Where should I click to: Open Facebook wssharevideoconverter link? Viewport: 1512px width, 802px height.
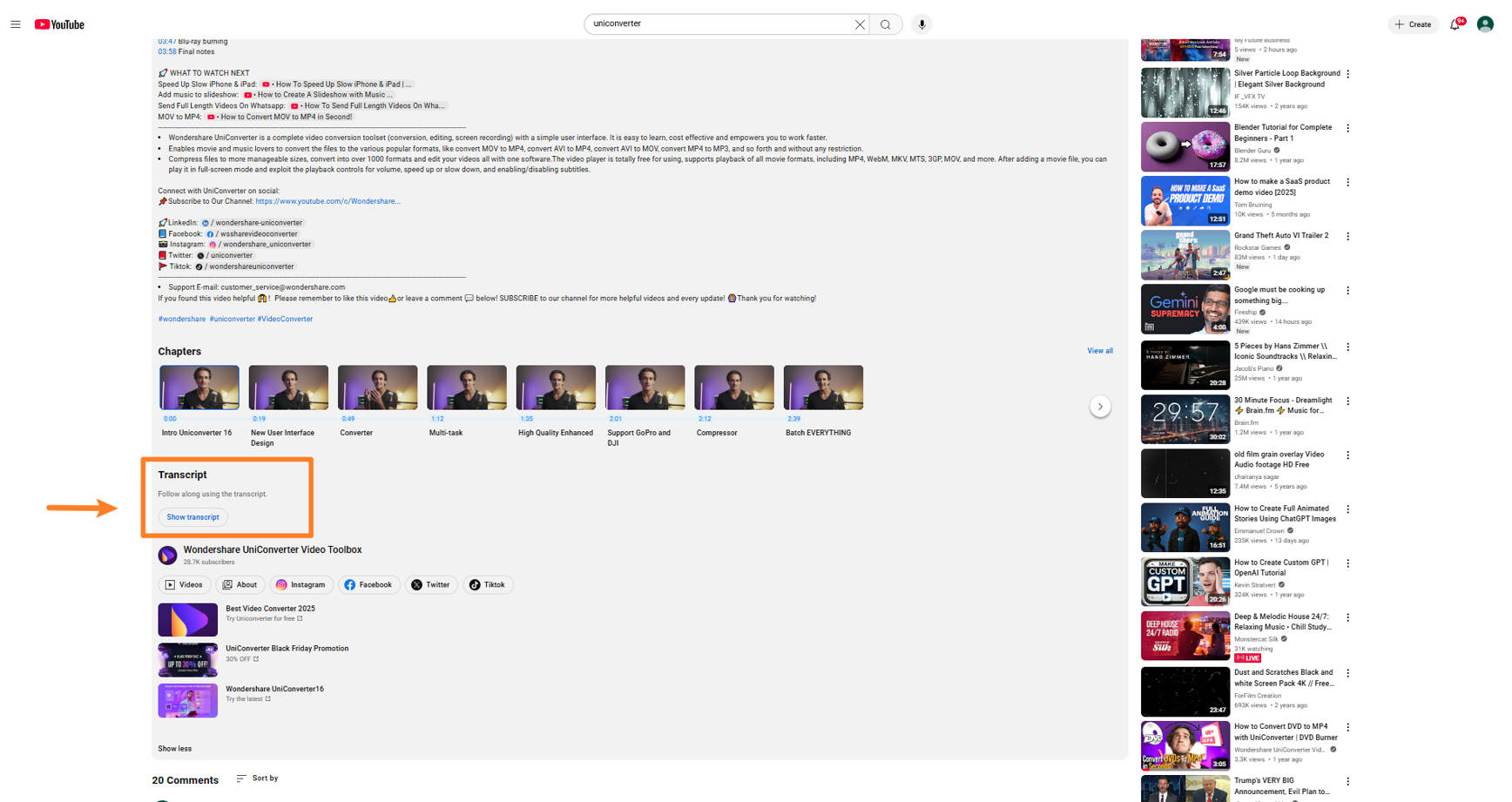[253, 234]
